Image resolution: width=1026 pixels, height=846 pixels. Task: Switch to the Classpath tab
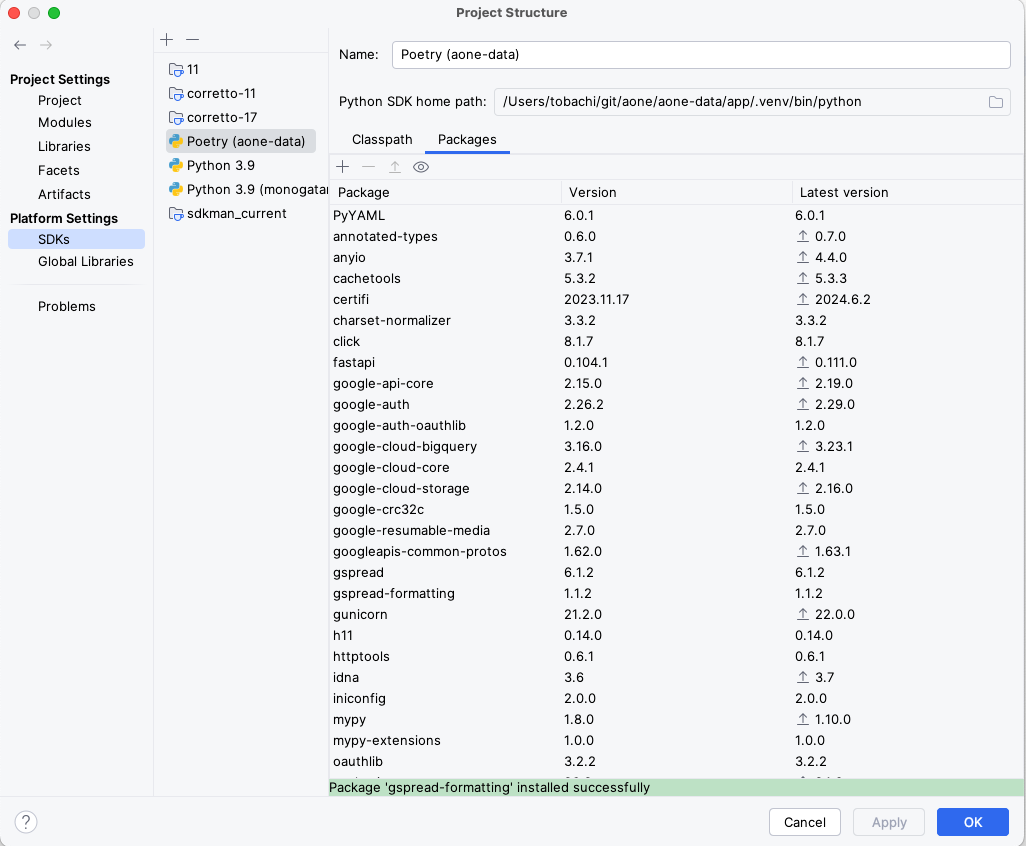382,139
